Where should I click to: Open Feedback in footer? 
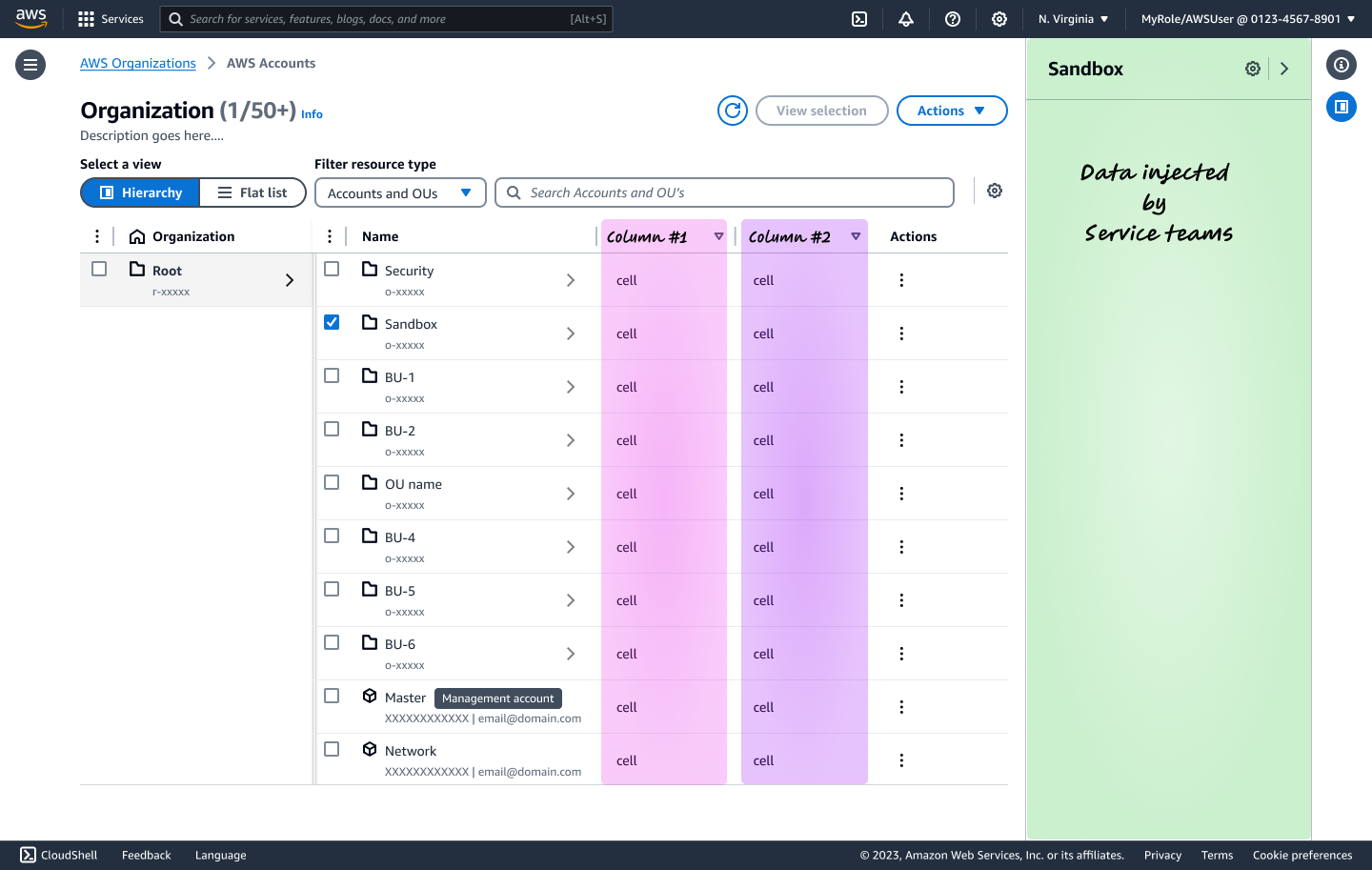(x=147, y=855)
